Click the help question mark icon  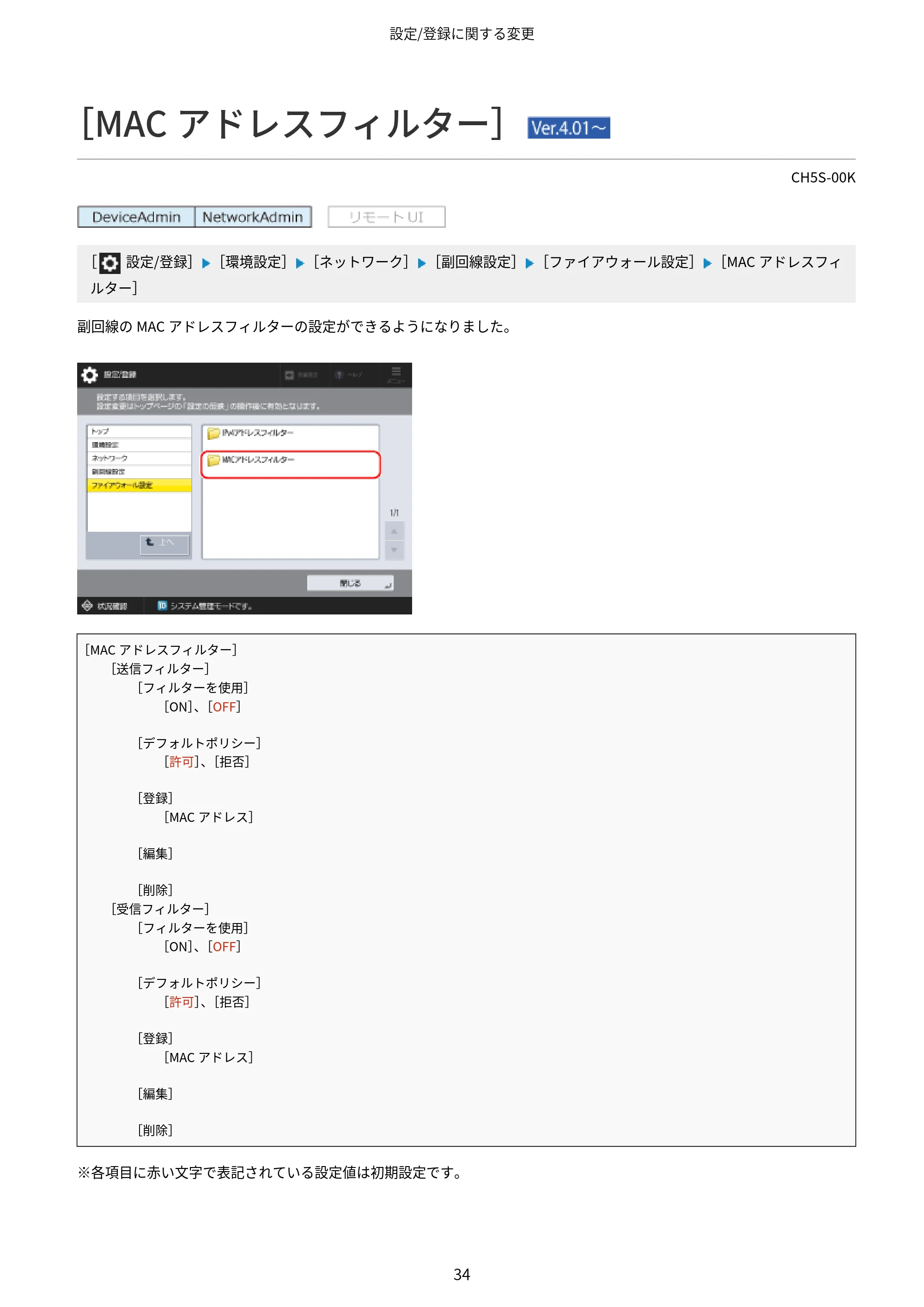(x=339, y=375)
